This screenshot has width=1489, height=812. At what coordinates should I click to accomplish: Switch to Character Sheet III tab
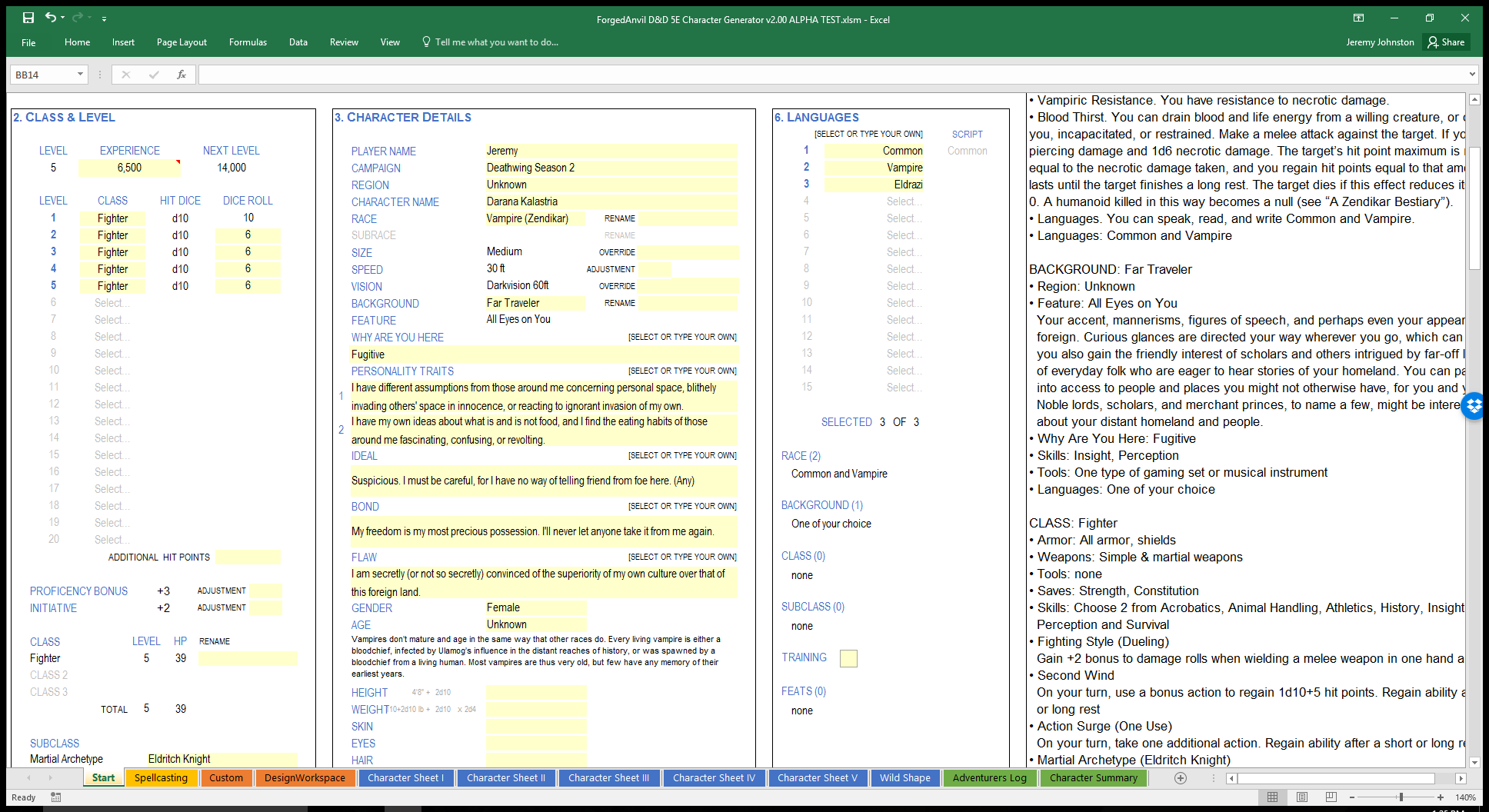(x=608, y=778)
